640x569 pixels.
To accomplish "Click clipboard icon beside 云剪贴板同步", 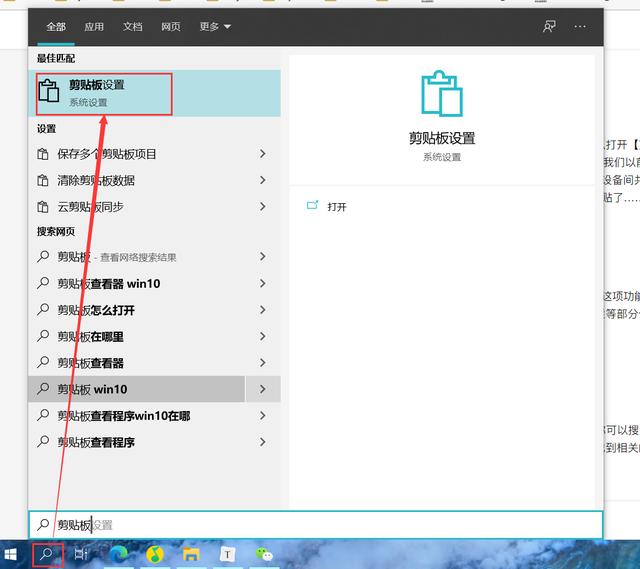I will (x=43, y=207).
